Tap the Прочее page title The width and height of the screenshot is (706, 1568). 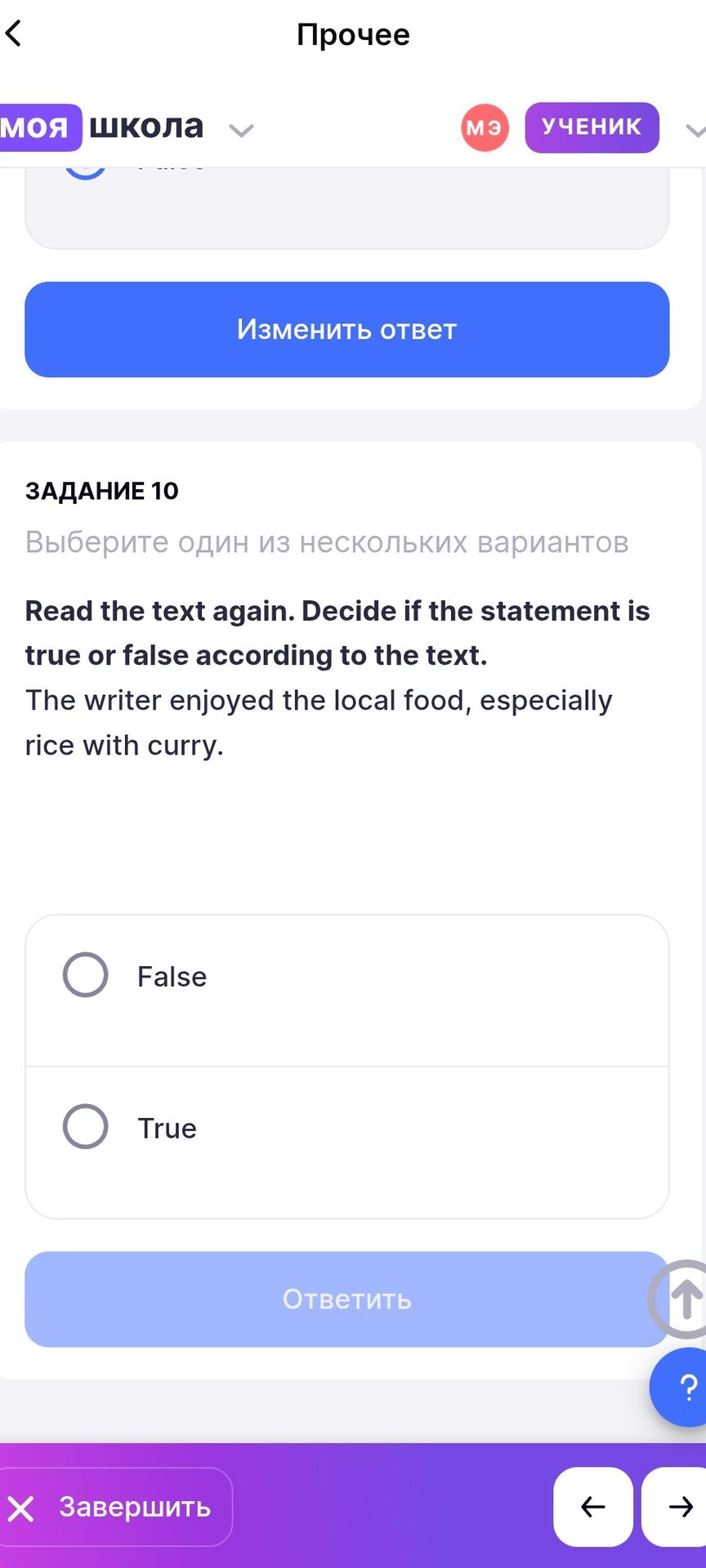[x=353, y=34]
